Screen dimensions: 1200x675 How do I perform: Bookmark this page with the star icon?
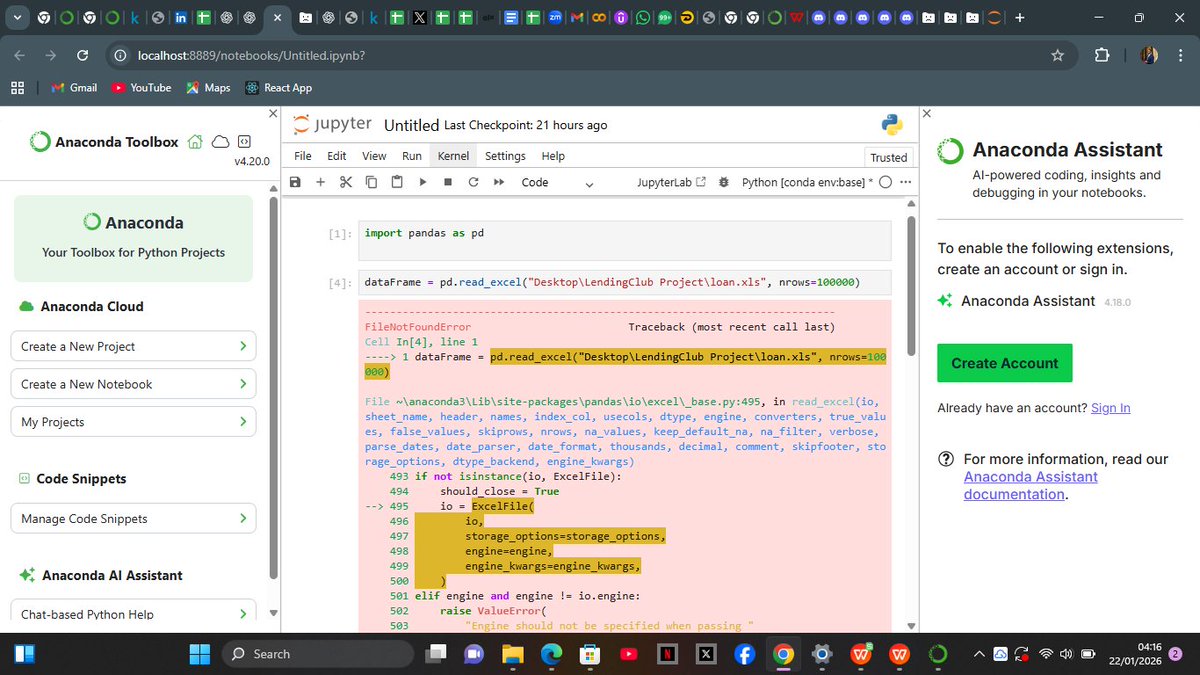(1057, 55)
